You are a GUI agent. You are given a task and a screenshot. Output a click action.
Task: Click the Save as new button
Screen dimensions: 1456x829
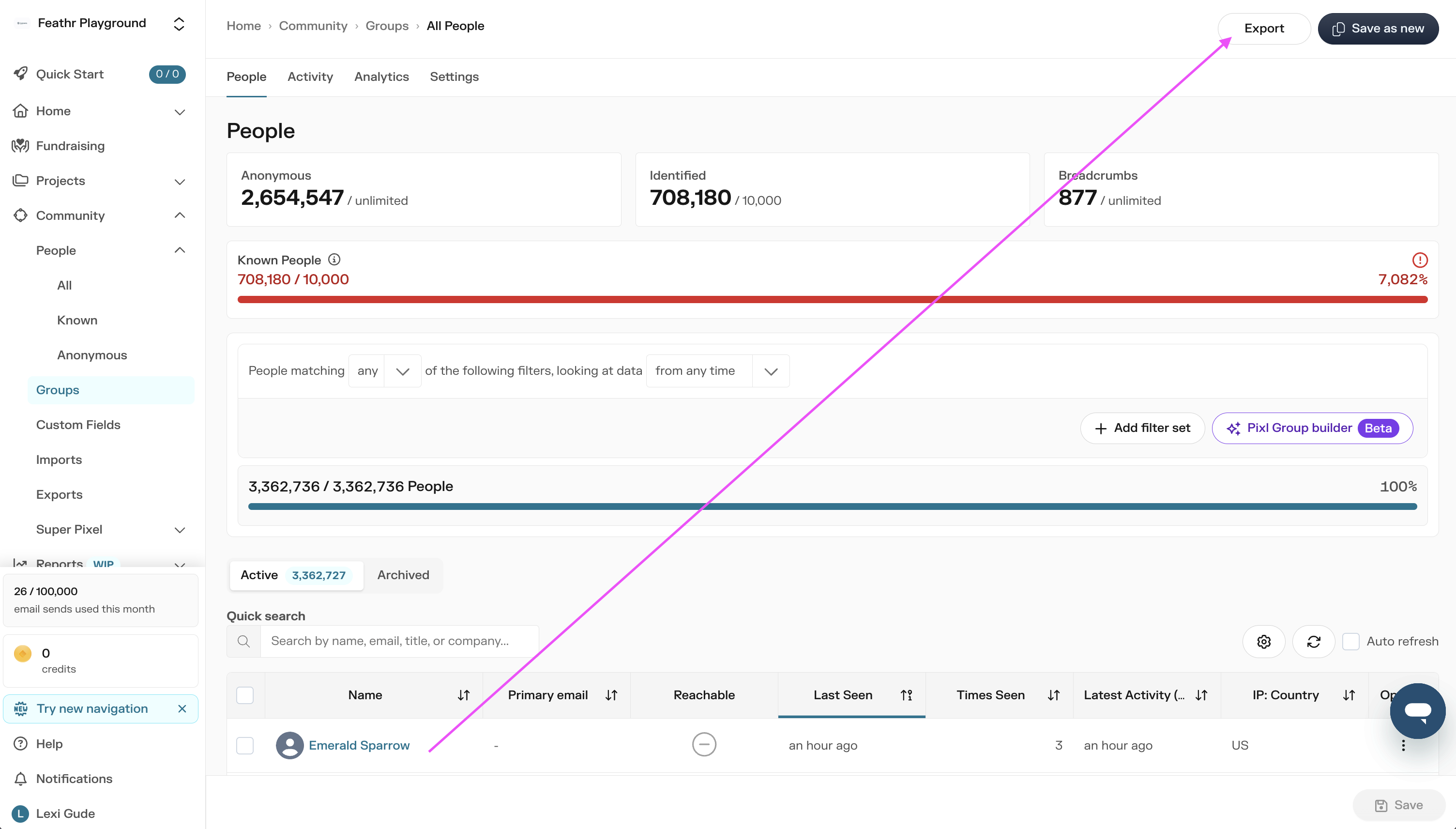[x=1378, y=29]
